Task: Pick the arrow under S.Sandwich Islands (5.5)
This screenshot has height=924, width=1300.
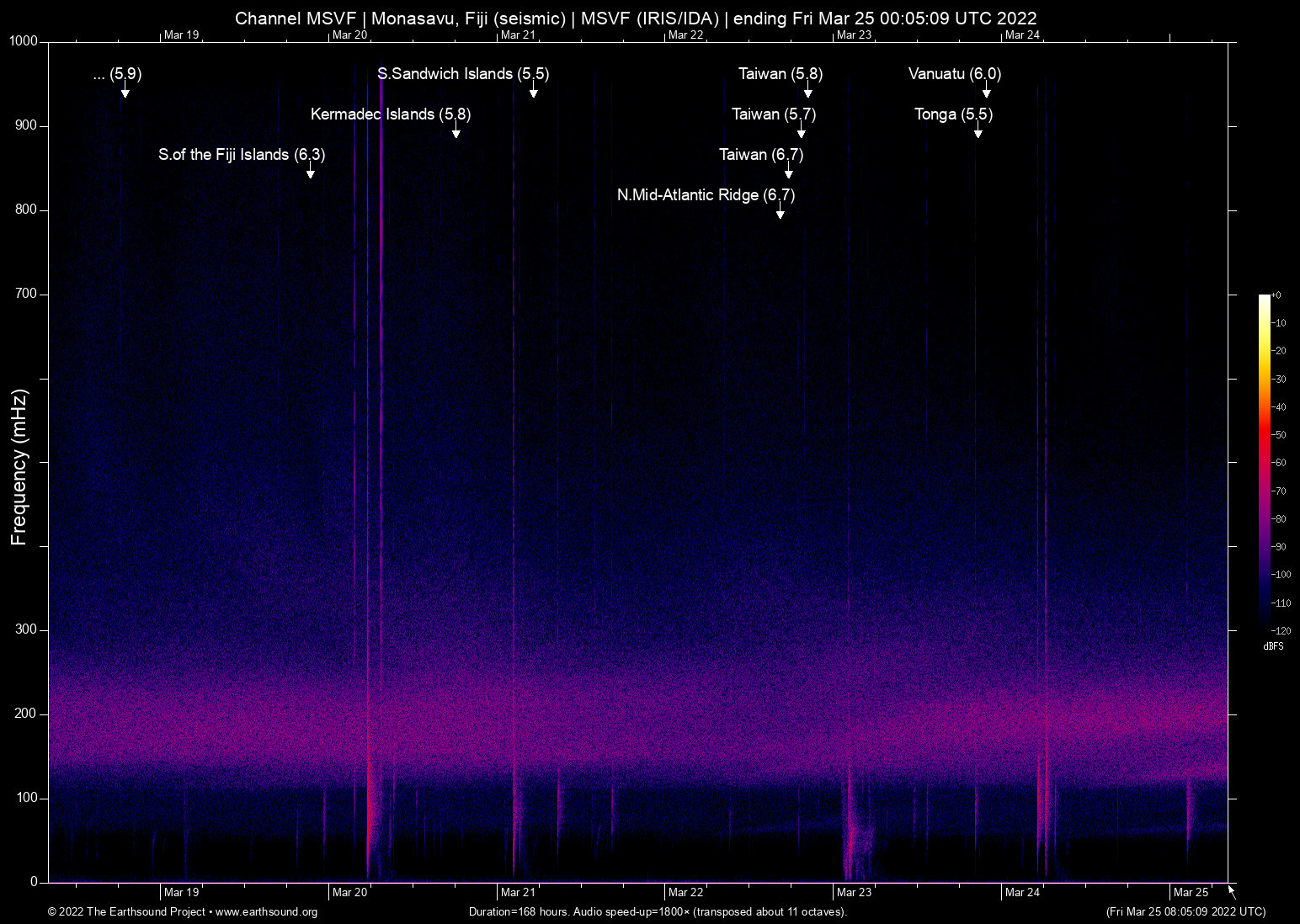Action: [x=534, y=93]
